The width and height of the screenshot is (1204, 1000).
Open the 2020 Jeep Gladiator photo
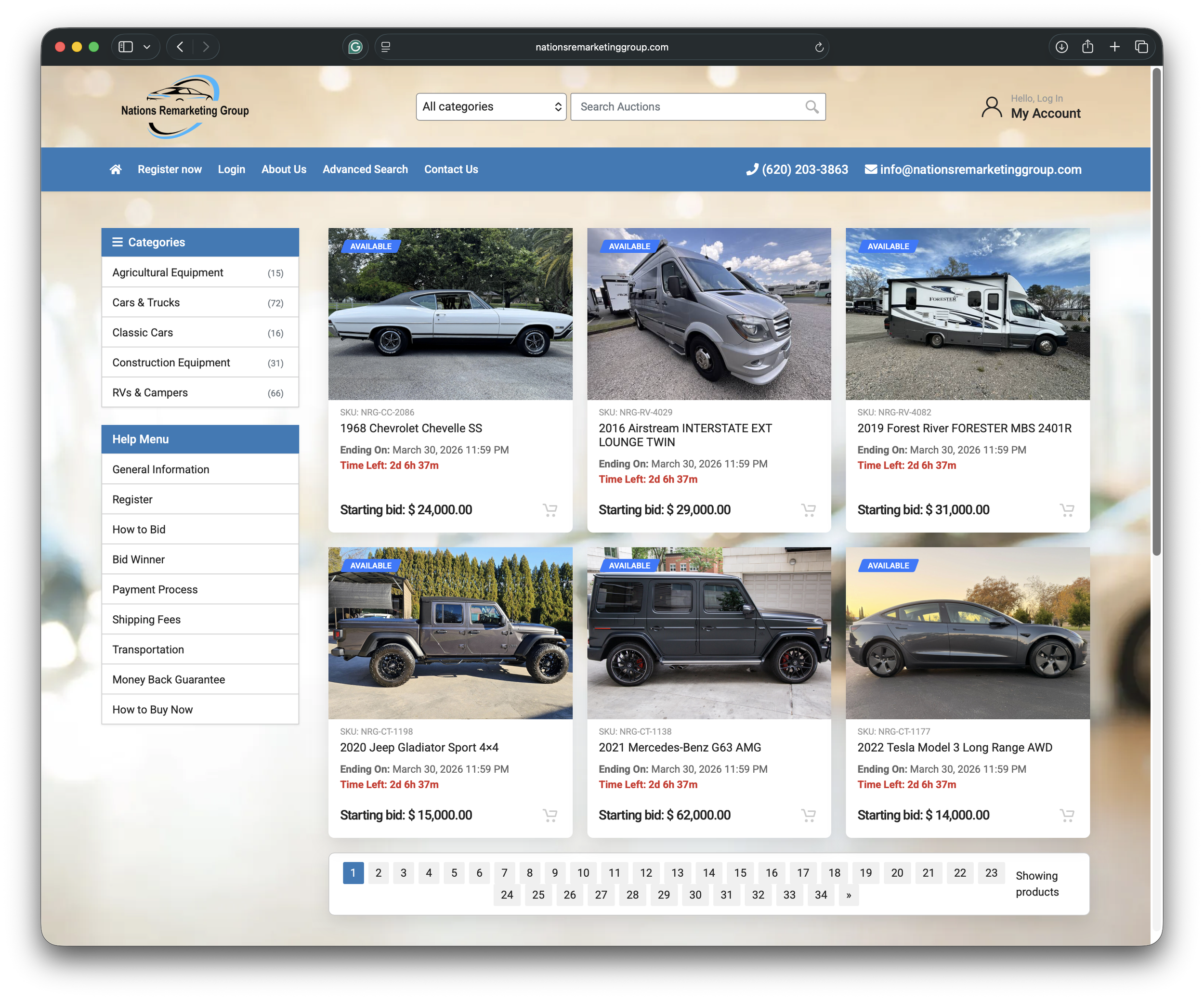450,633
